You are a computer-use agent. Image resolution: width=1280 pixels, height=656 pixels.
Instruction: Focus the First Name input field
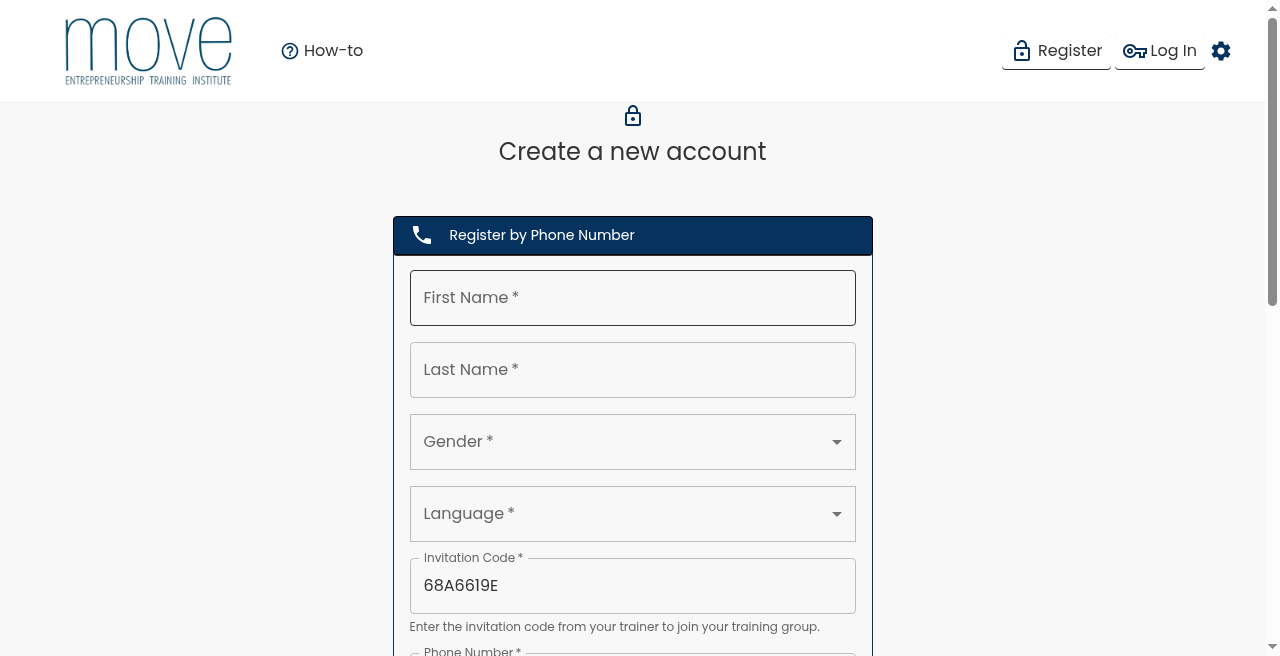pyautogui.click(x=633, y=298)
